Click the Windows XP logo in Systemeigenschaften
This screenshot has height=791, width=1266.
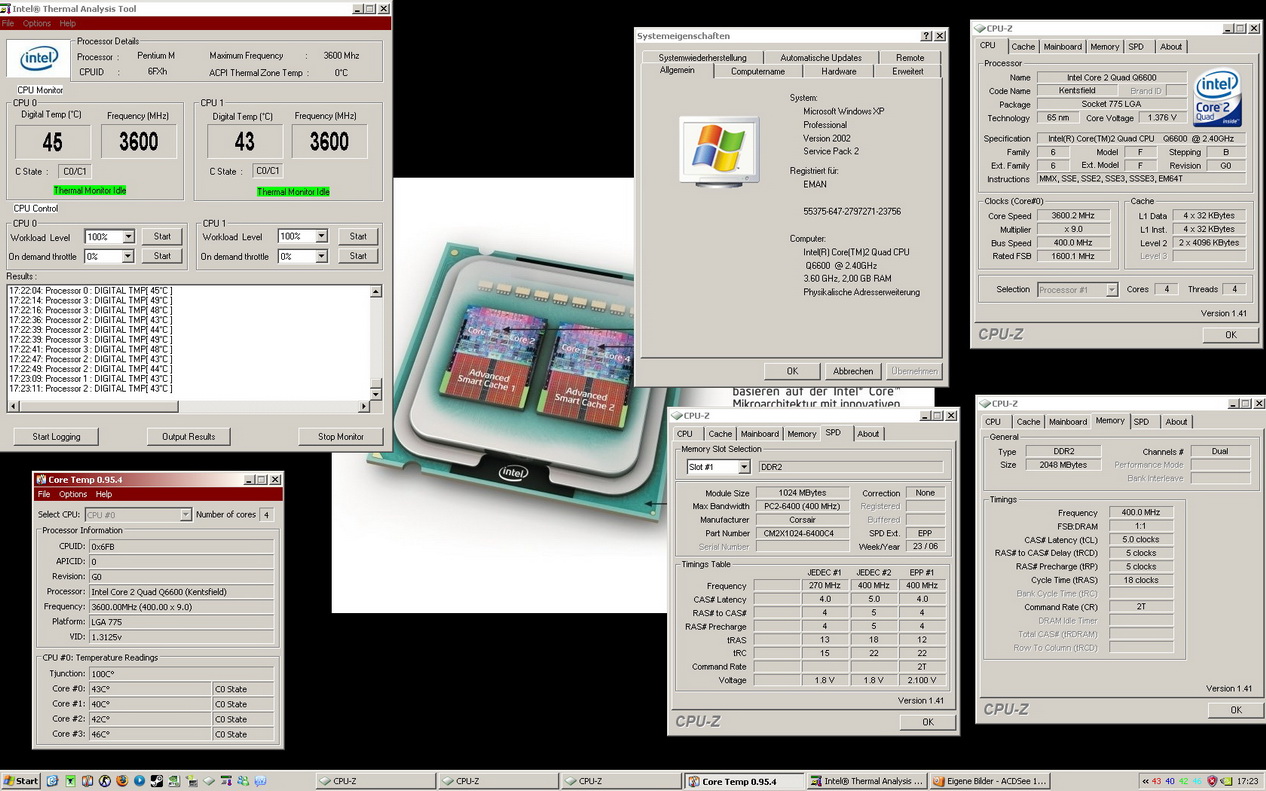point(718,152)
